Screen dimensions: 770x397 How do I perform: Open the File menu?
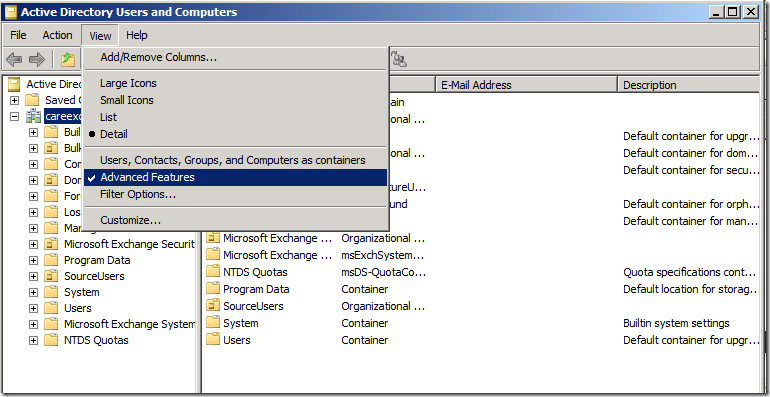(x=18, y=35)
